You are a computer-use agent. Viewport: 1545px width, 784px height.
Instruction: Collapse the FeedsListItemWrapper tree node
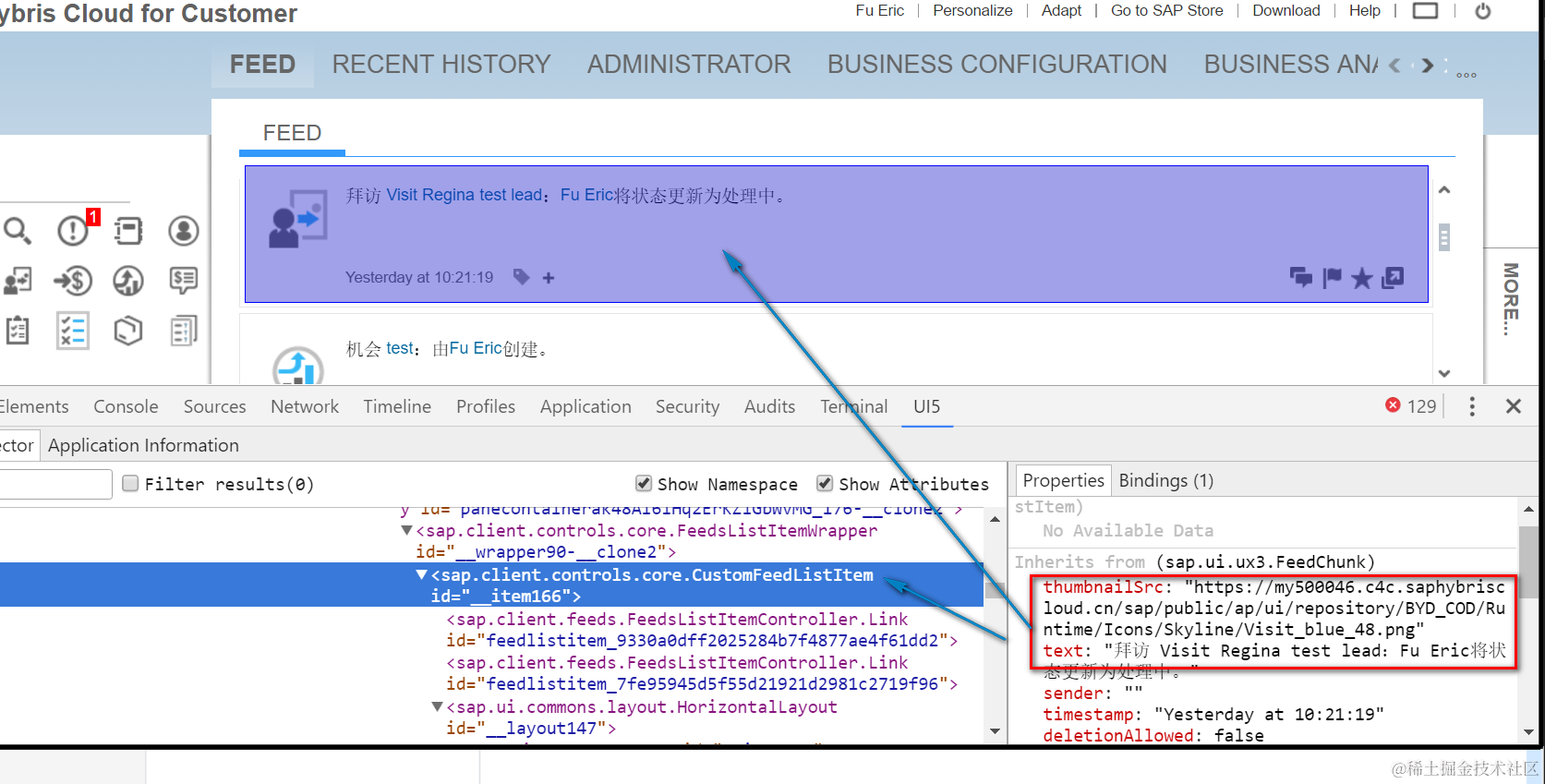(x=406, y=530)
